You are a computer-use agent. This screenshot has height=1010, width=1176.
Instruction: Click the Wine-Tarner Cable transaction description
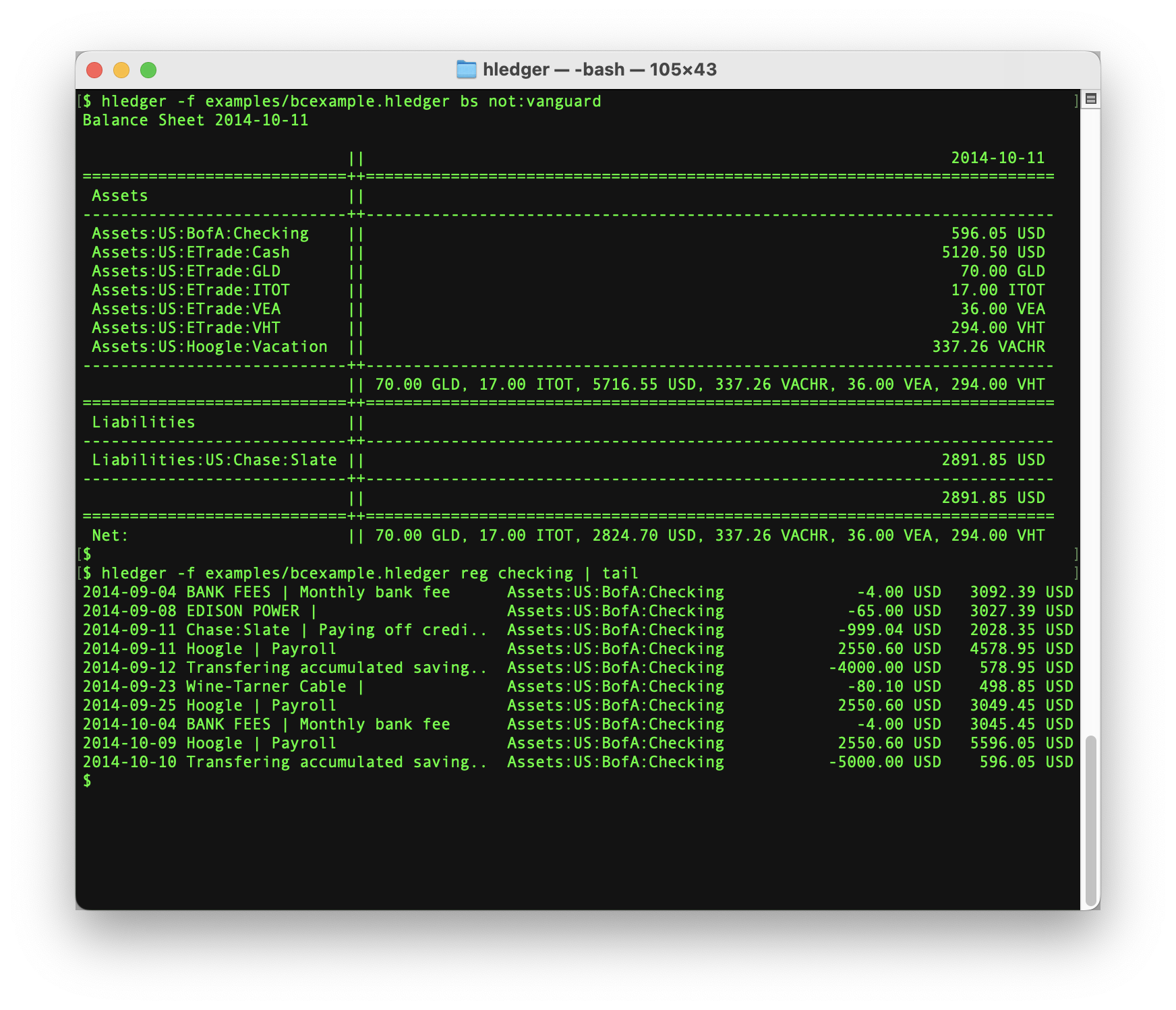(266, 686)
